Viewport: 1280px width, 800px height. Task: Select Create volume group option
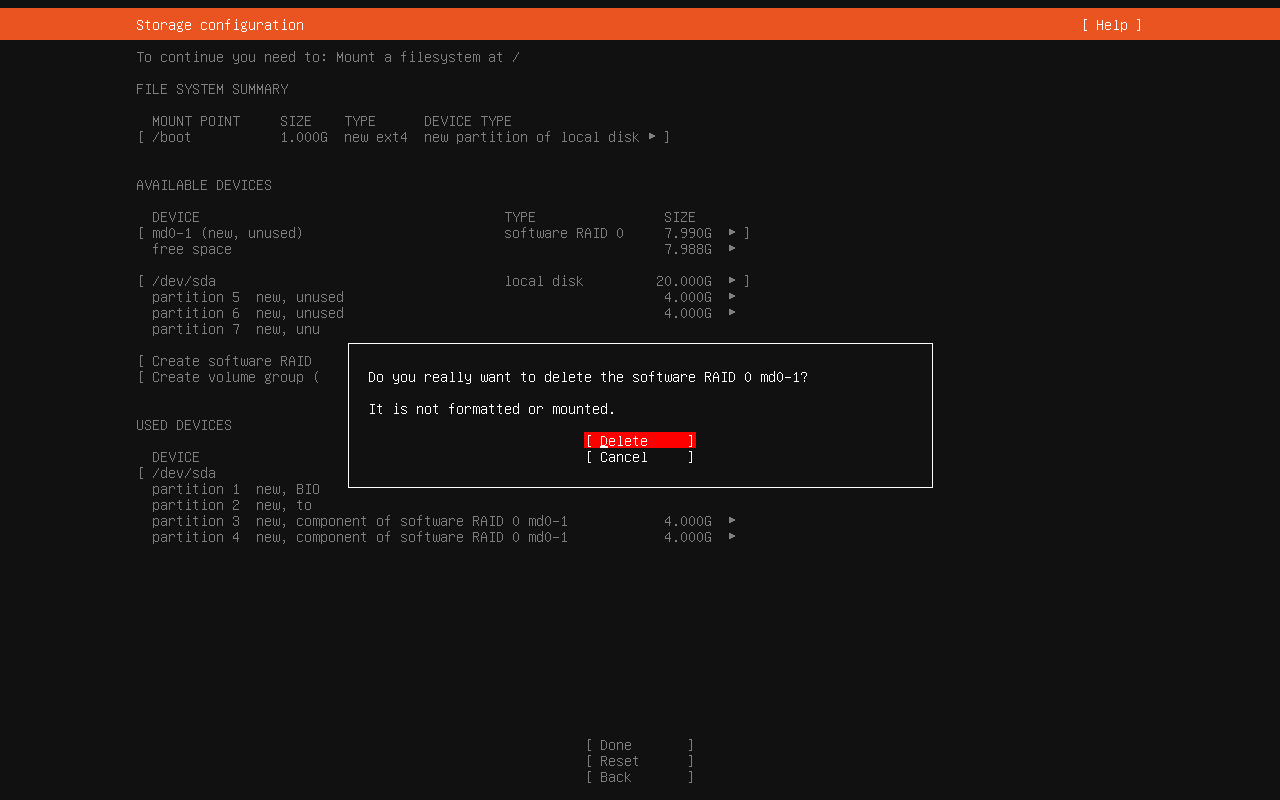(x=231, y=377)
